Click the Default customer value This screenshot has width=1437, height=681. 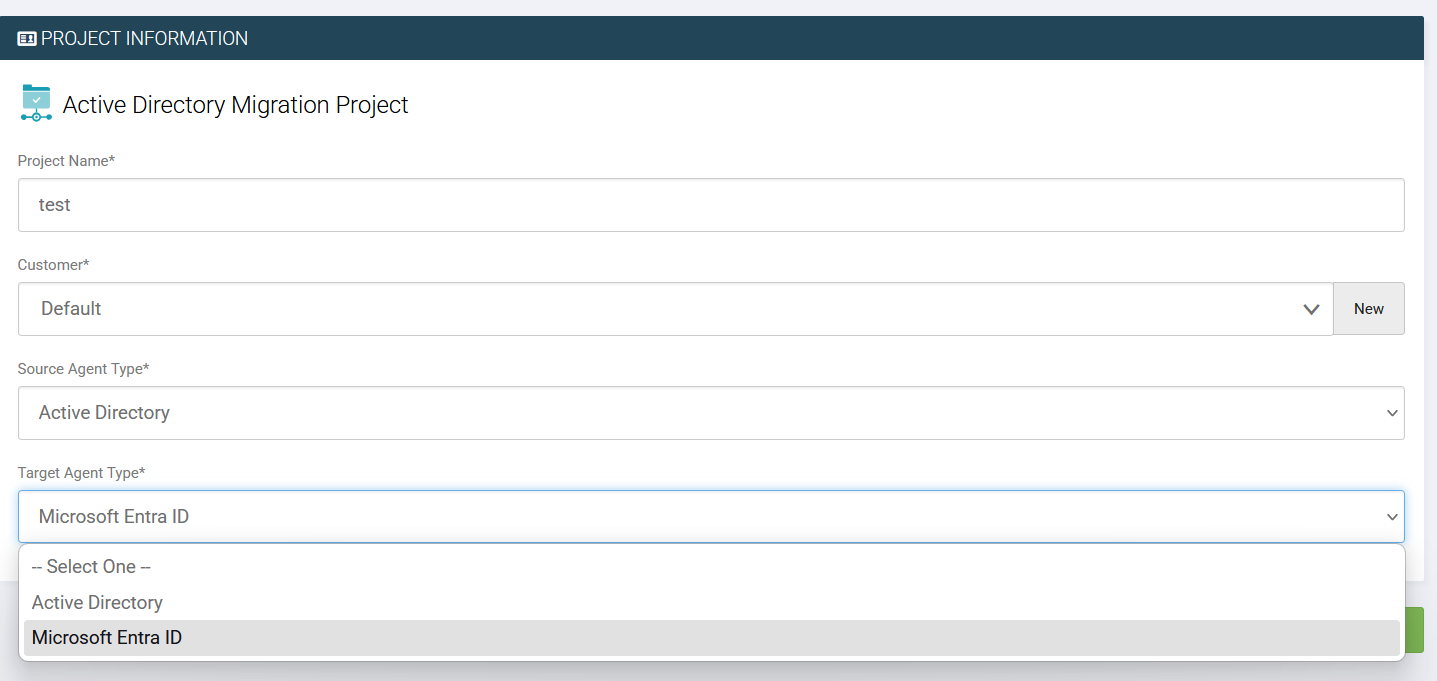point(70,308)
